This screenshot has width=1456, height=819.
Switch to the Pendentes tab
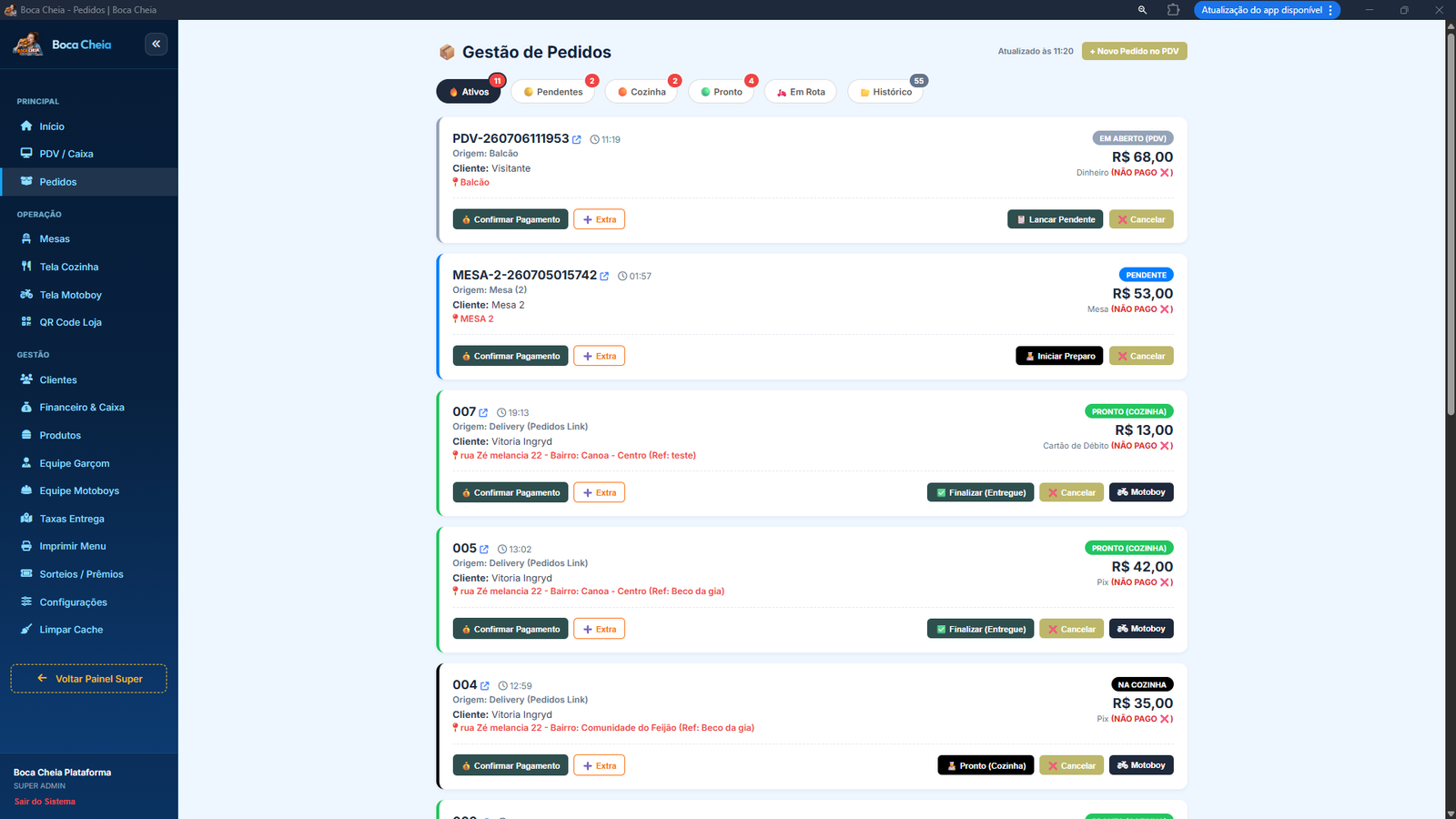[553, 92]
